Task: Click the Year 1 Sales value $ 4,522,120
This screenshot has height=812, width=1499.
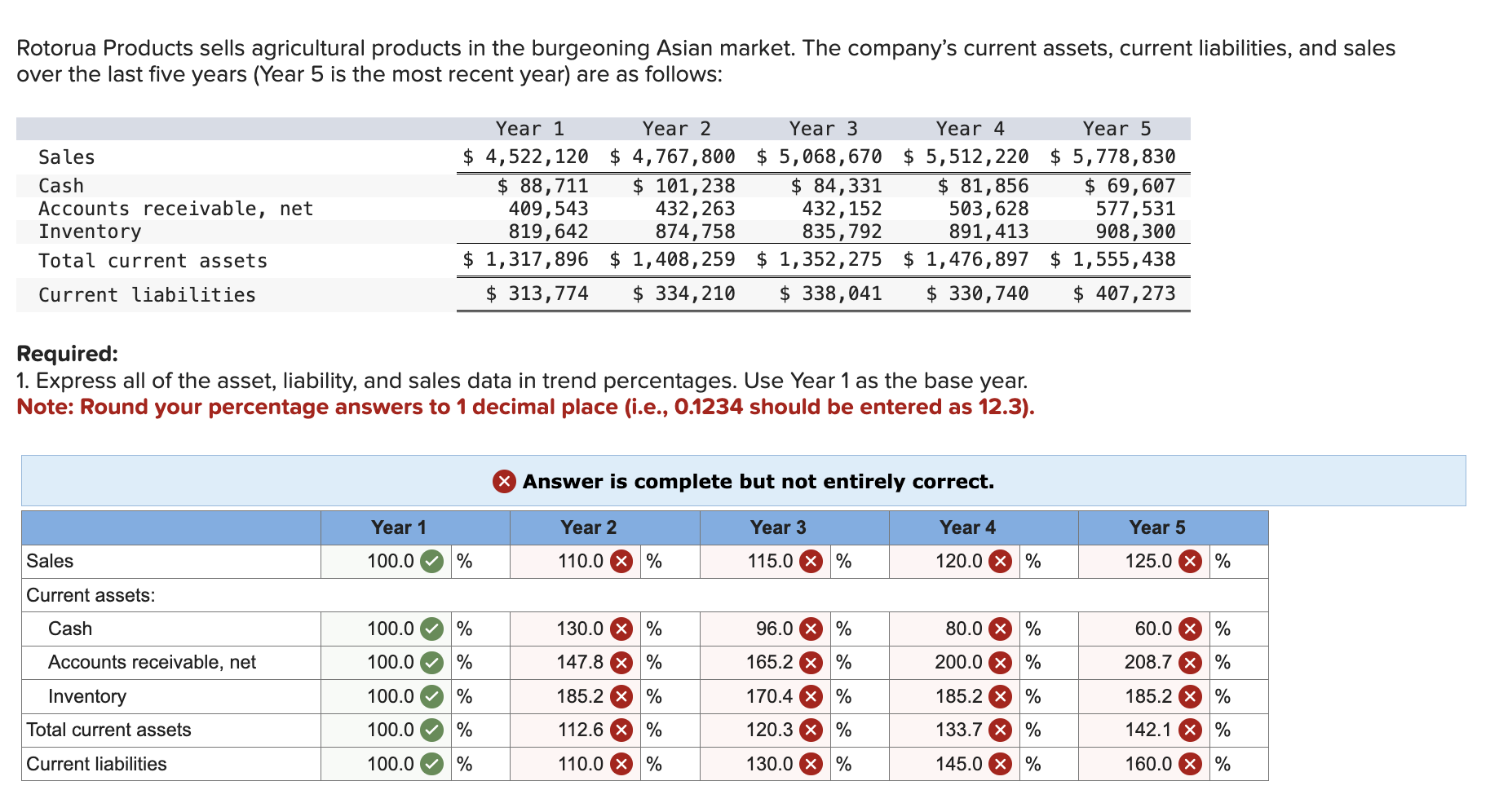Action: pos(525,157)
